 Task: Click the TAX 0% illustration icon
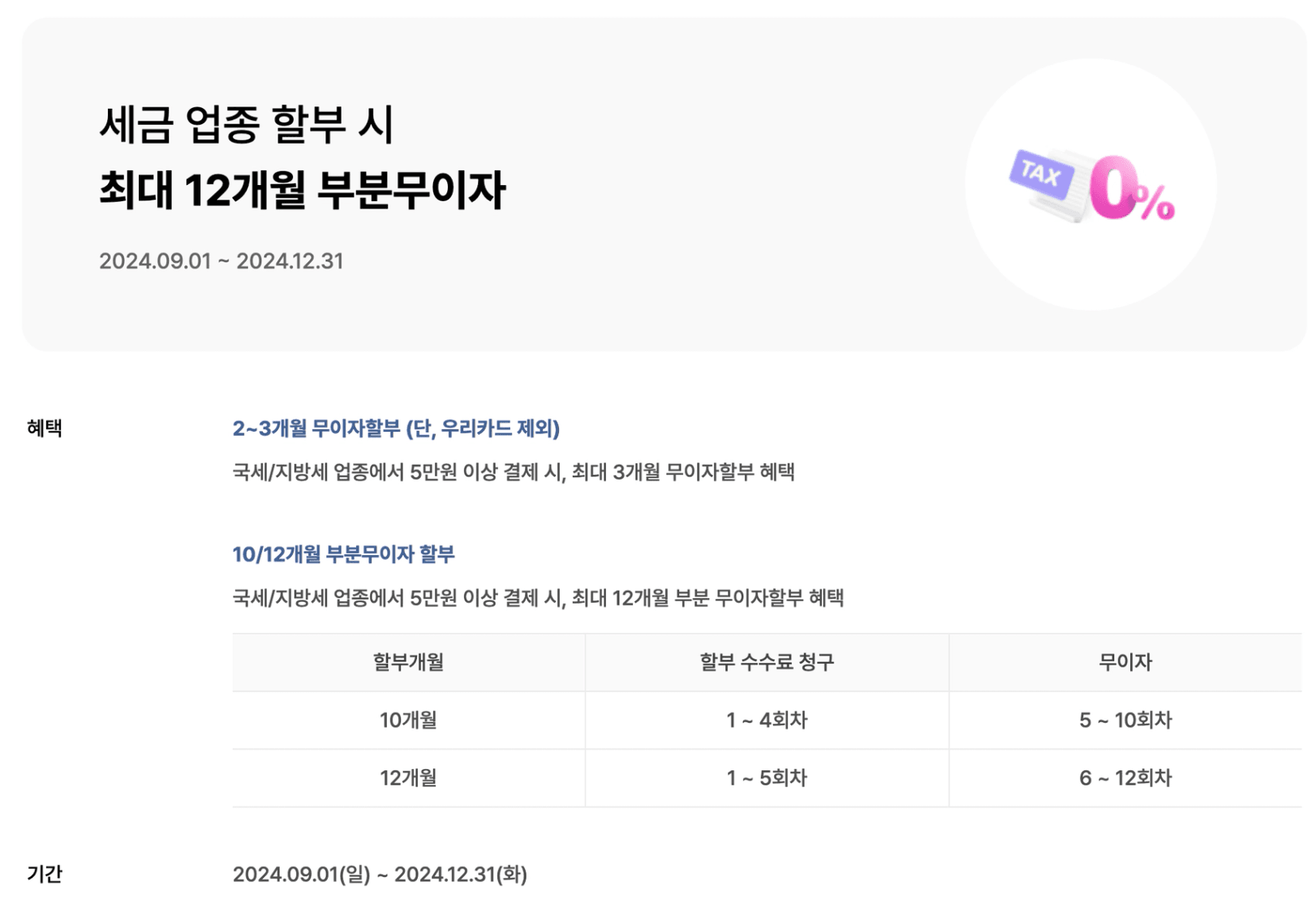[1091, 185]
